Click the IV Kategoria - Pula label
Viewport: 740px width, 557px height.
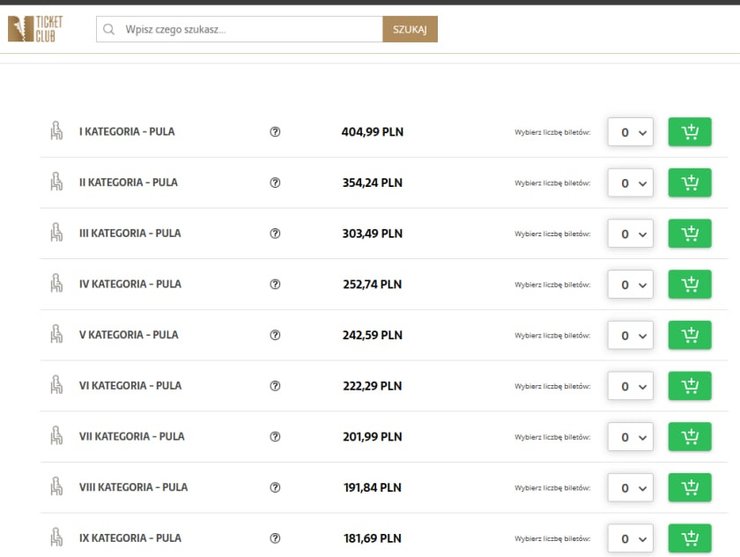pyautogui.click(x=130, y=284)
